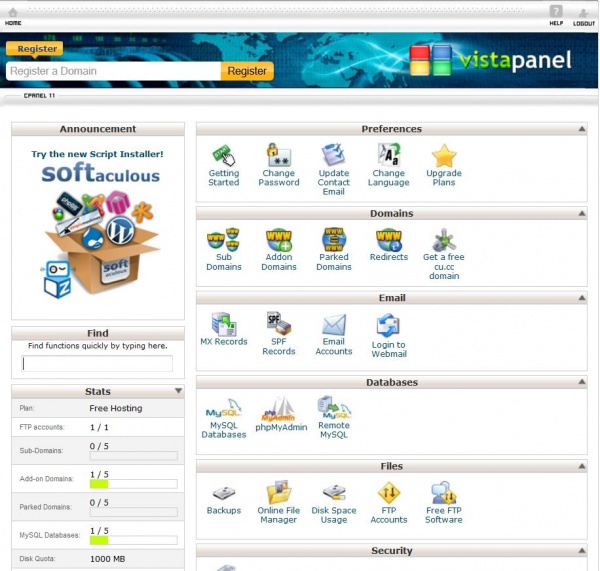Open the Sub Domains icon
The image size is (600, 571).
[223, 240]
